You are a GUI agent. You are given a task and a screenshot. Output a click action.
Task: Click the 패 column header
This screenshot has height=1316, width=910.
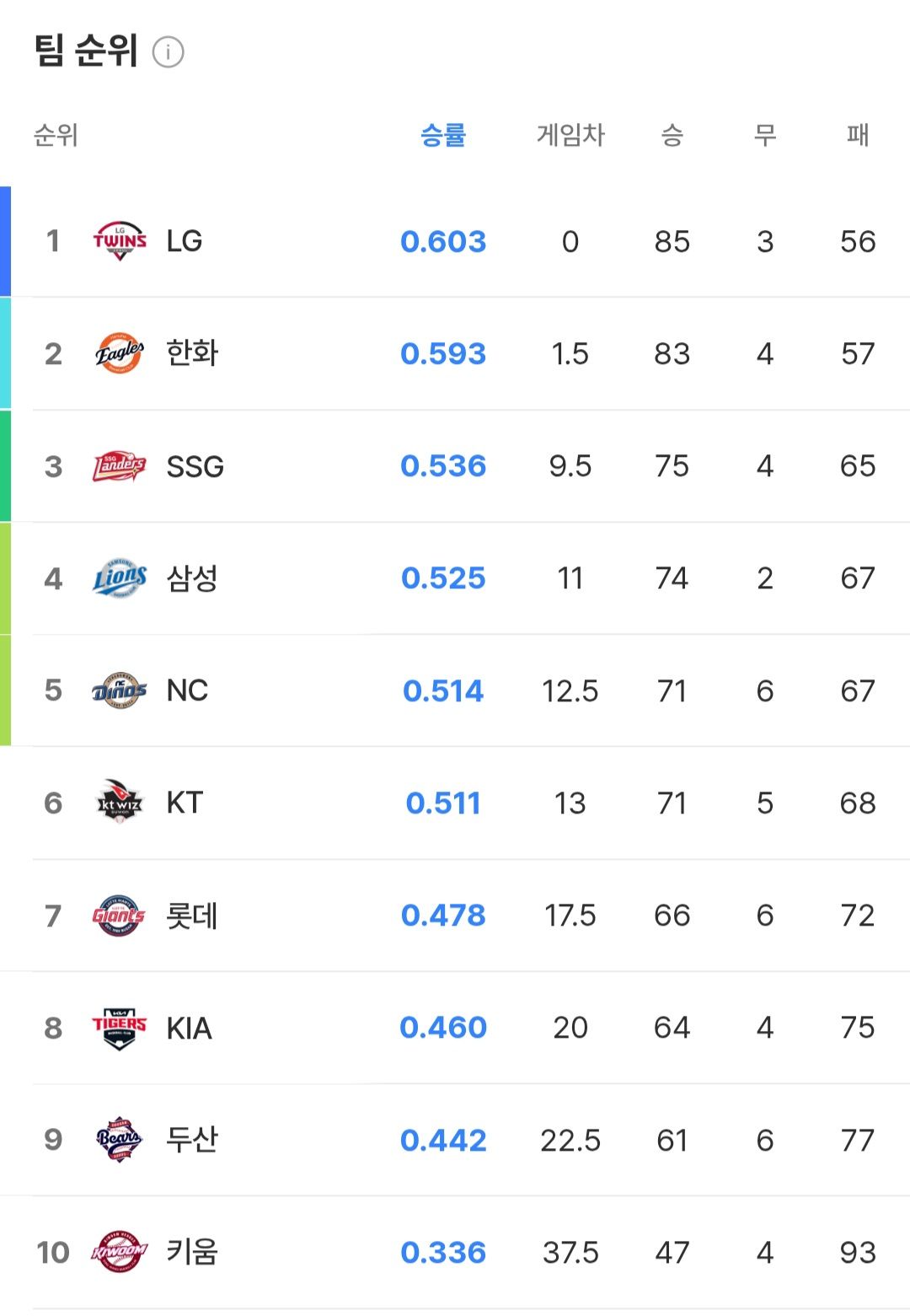pyautogui.click(x=858, y=135)
